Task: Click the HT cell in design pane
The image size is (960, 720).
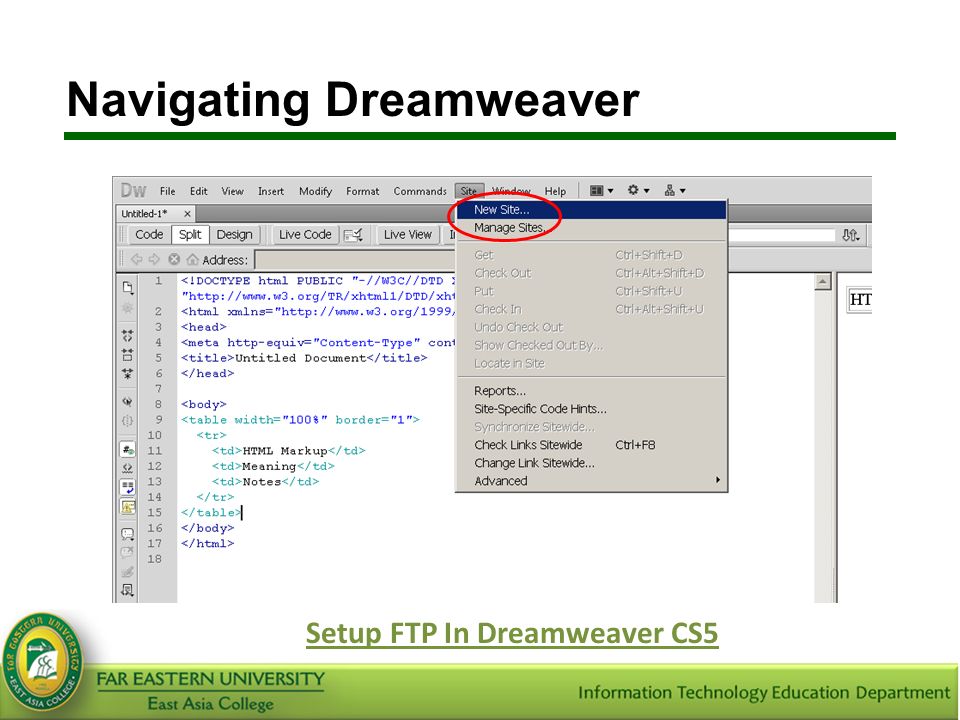Action: point(859,299)
